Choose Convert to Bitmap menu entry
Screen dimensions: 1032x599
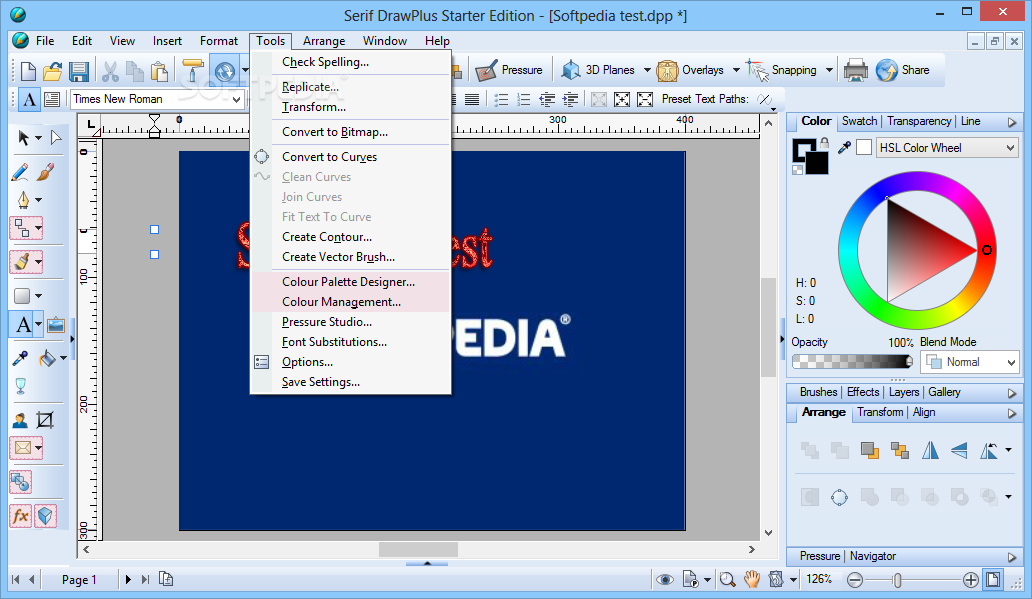click(x=351, y=132)
